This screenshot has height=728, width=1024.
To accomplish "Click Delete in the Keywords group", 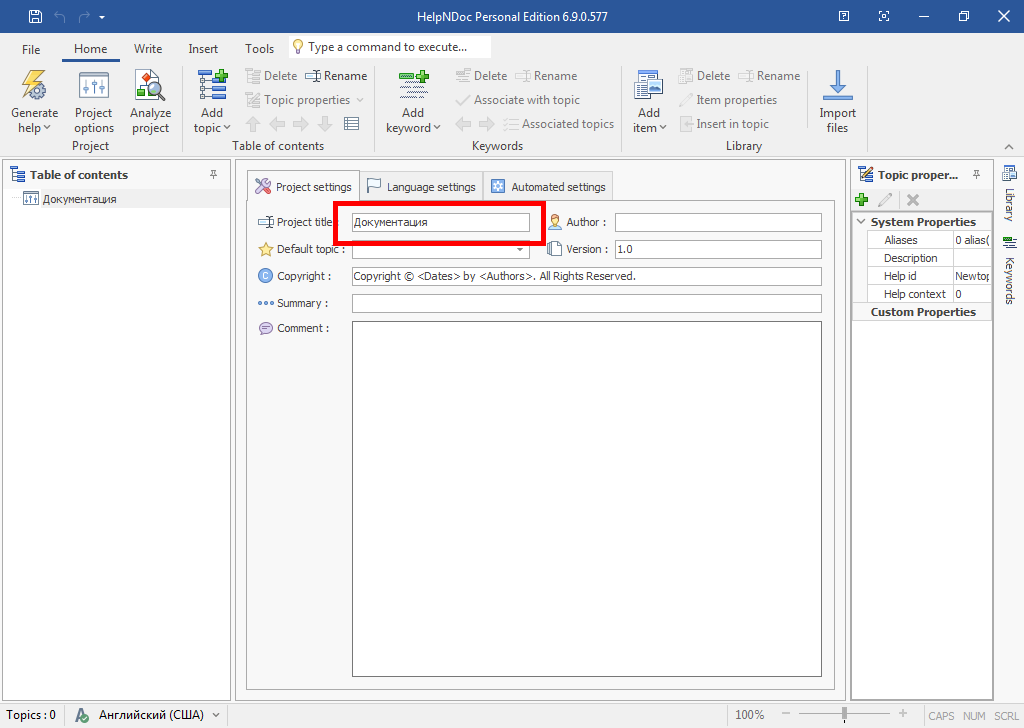I will click(481, 76).
